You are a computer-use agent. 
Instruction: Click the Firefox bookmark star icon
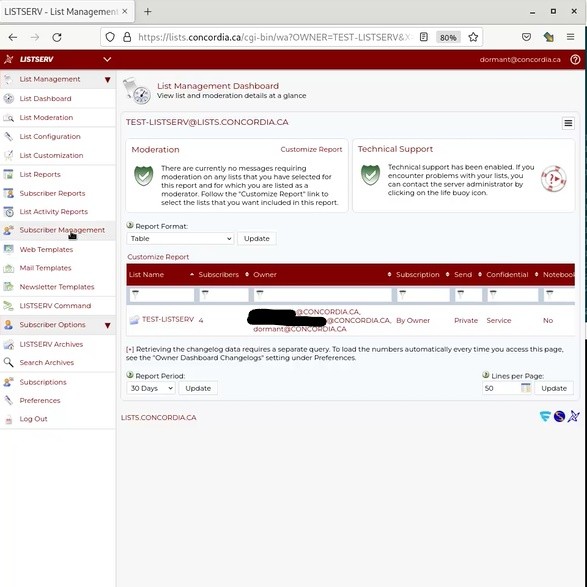coord(473,37)
